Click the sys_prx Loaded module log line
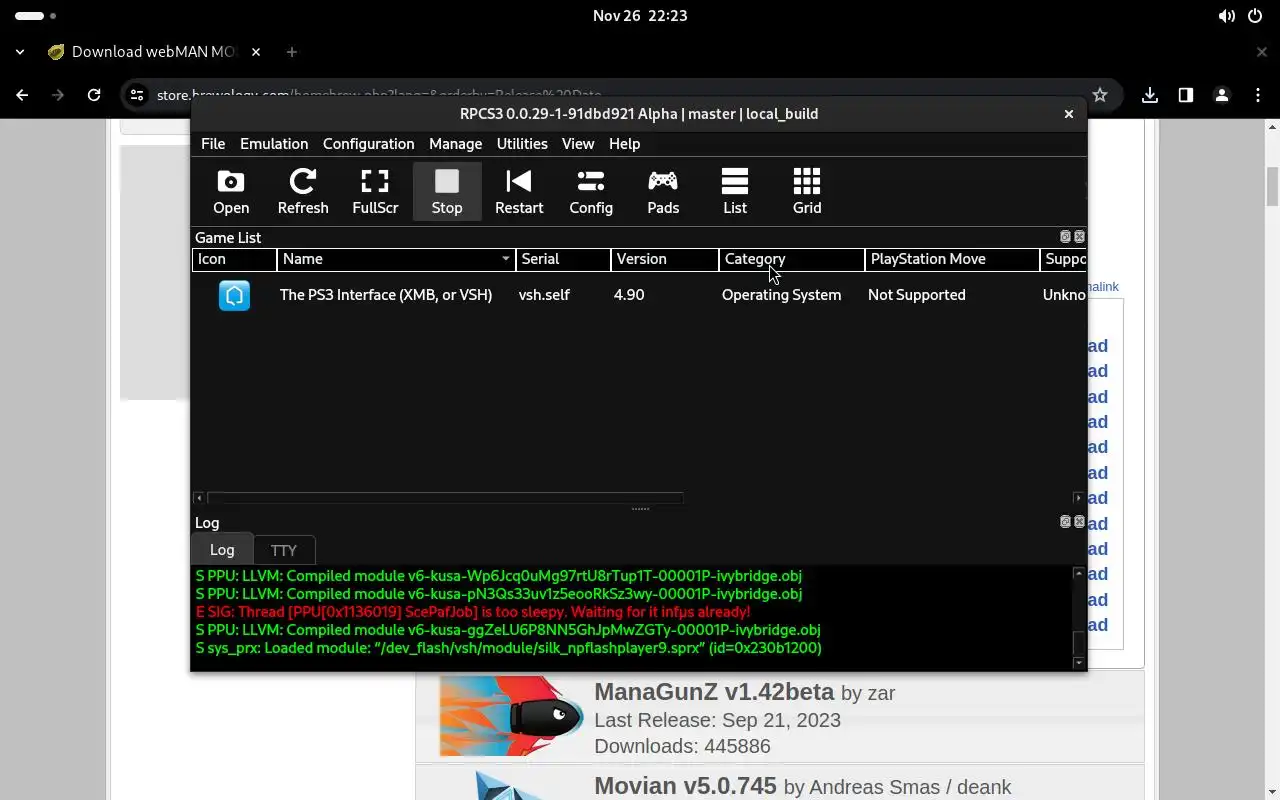The image size is (1280, 800). point(508,648)
